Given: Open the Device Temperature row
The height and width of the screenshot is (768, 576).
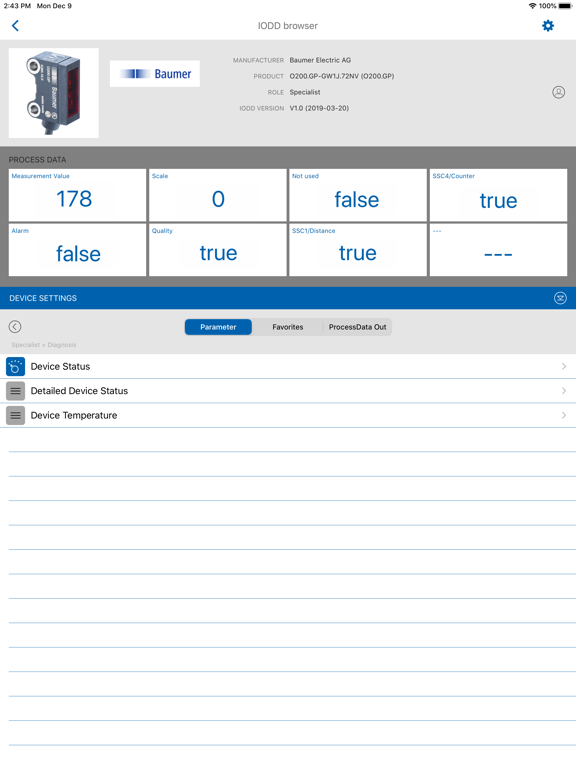Looking at the screenshot, I should tap(288, 415).
